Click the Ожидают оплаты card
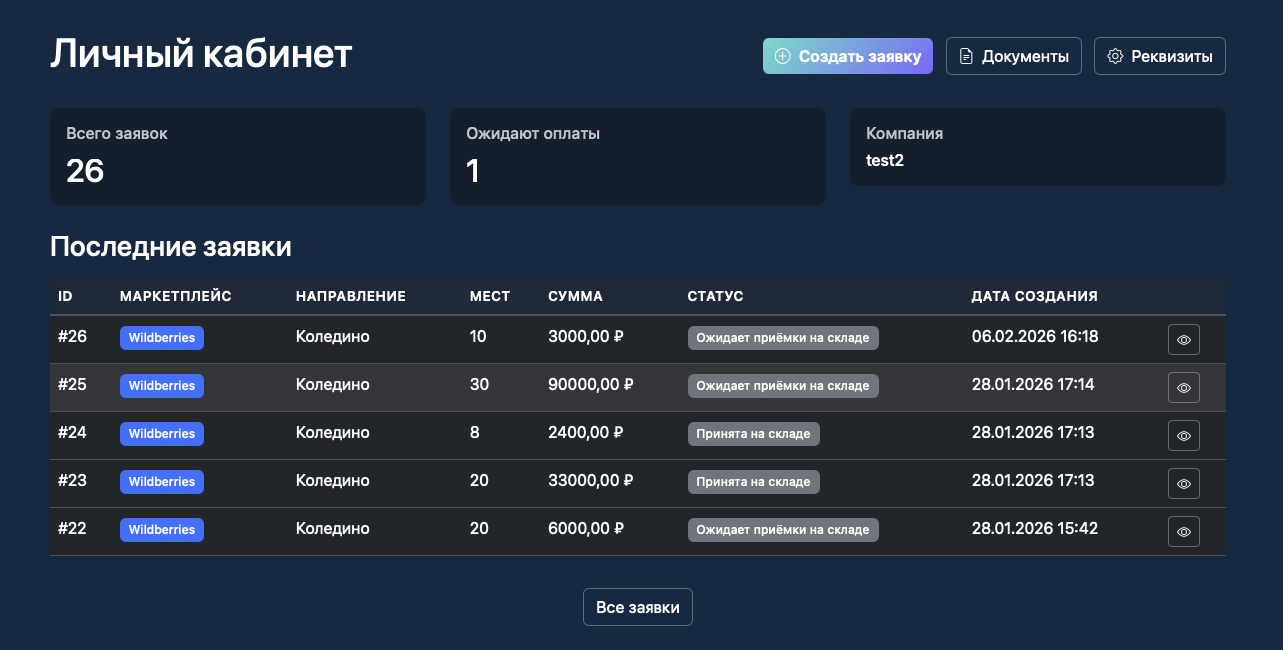This screenshot has width=1283, height=650. [638, 157]
